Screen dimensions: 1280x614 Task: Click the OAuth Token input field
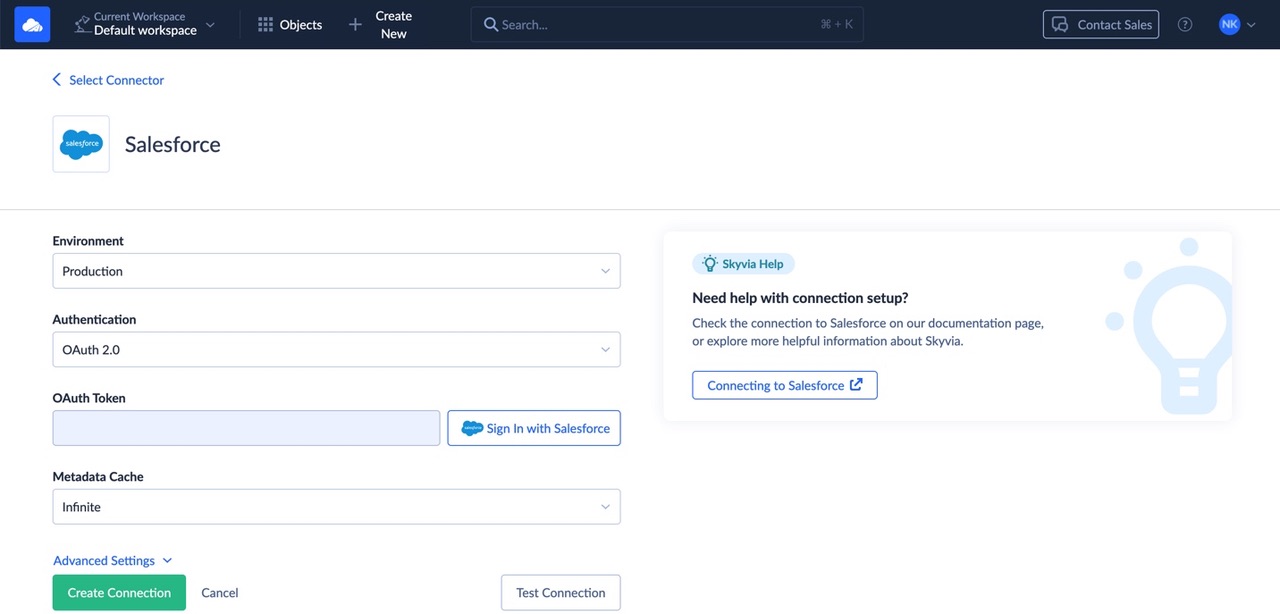(x=246, y=428)
